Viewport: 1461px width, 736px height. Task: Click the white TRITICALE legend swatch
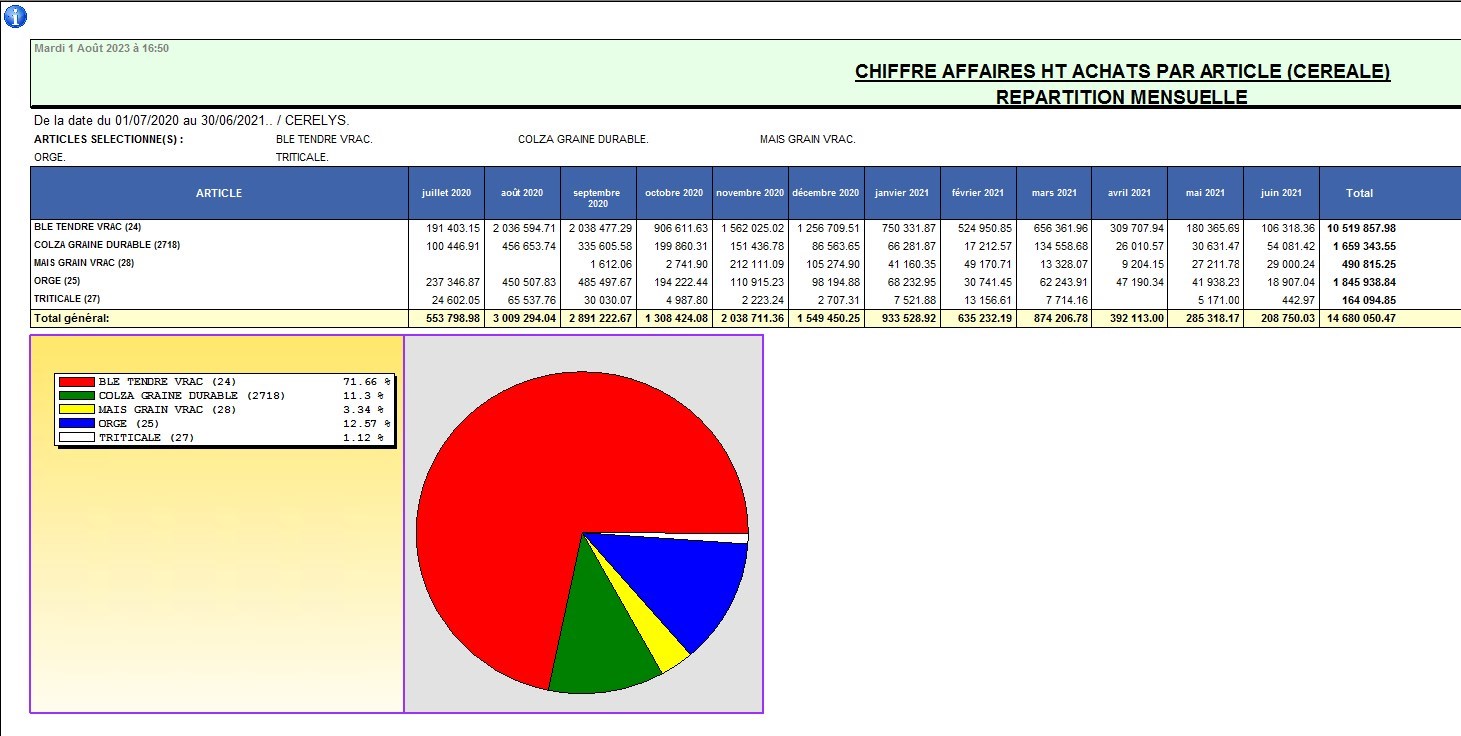coord(76,438)
